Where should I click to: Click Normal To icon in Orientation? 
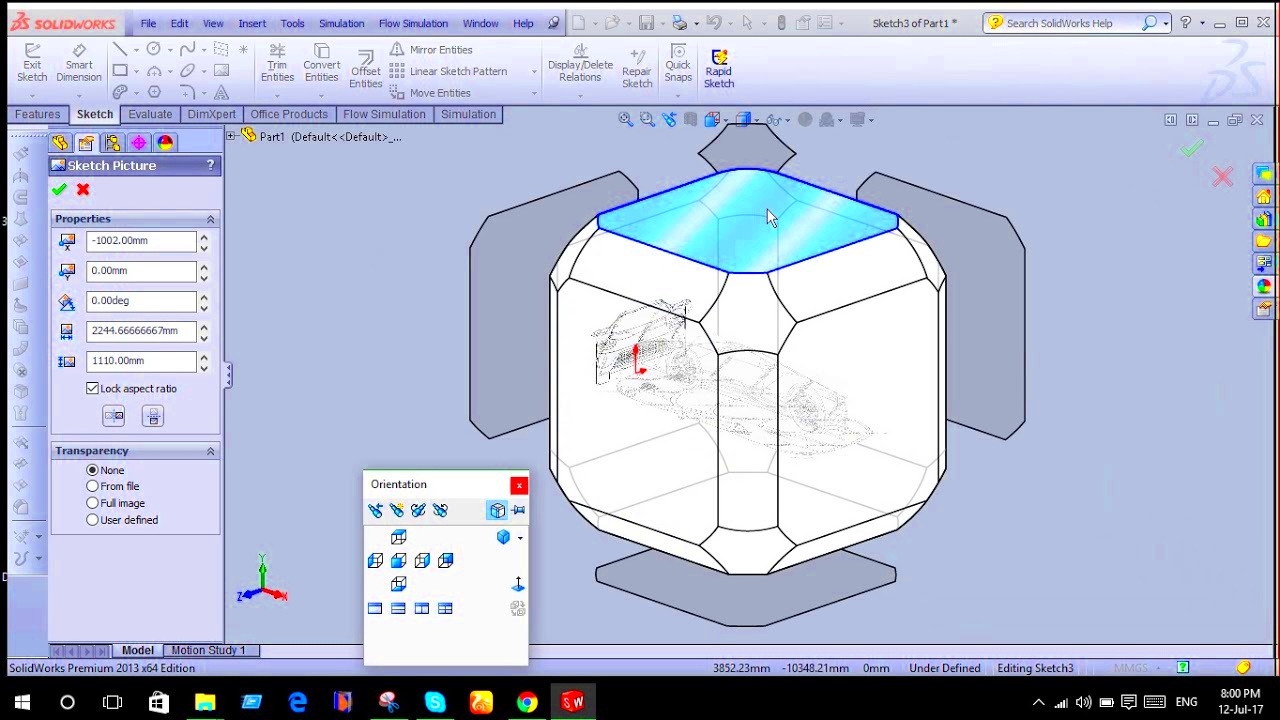[518, 584]
